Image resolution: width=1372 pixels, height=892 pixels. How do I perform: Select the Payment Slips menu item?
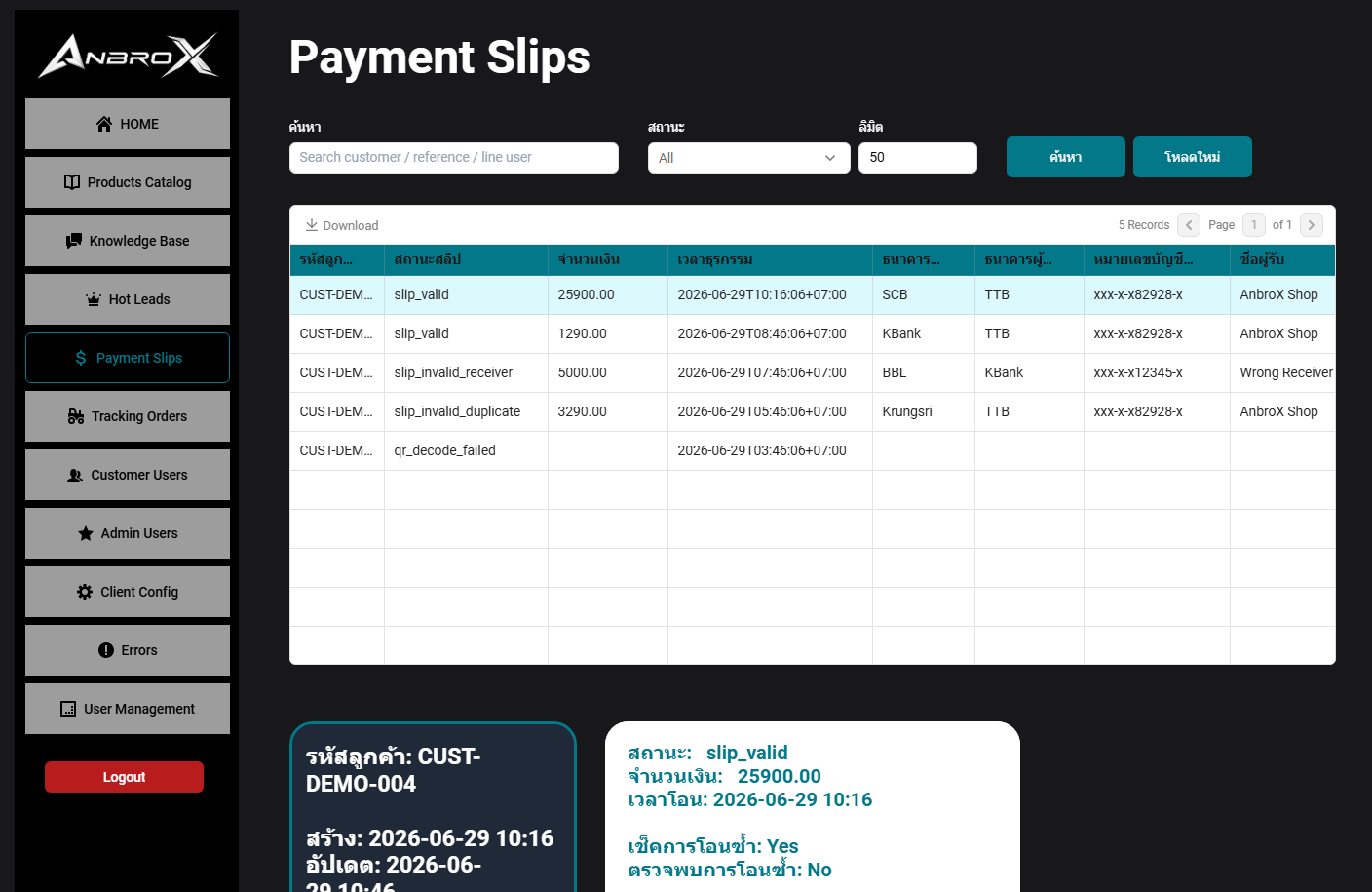click(x=128, y=358)
